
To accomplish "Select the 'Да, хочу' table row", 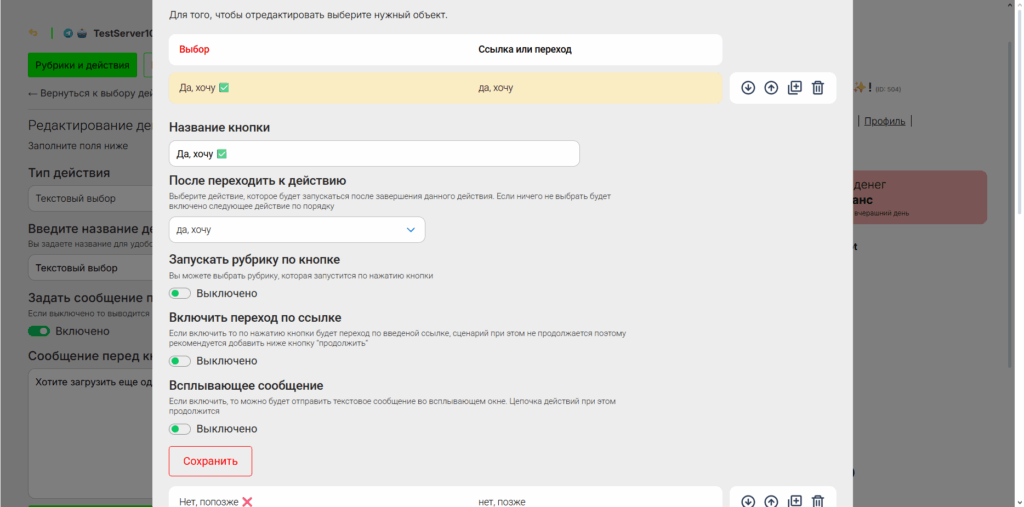I will pos(445,88).
